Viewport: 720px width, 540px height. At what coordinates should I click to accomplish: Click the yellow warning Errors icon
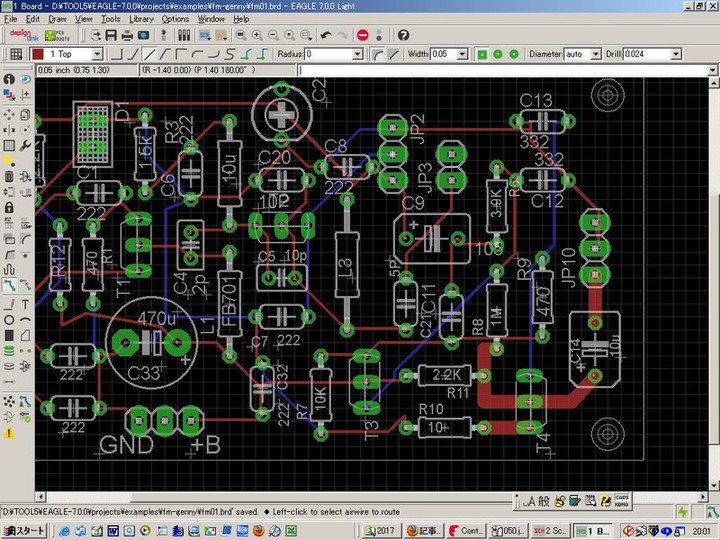pyautogui.click(x=9, y=433)
